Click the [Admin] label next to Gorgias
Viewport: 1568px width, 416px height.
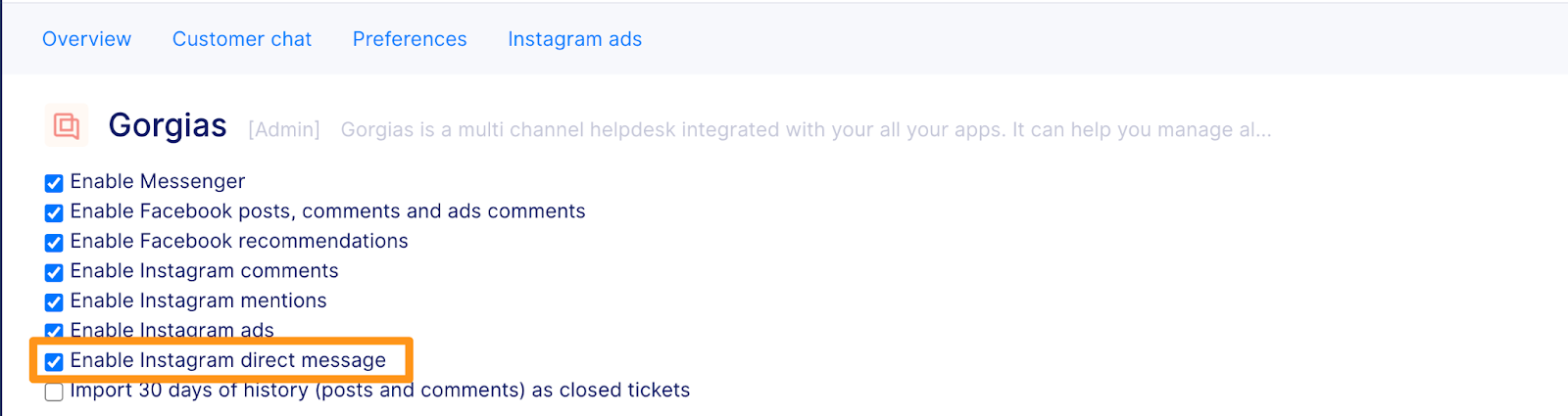click(x=284, y=130)
